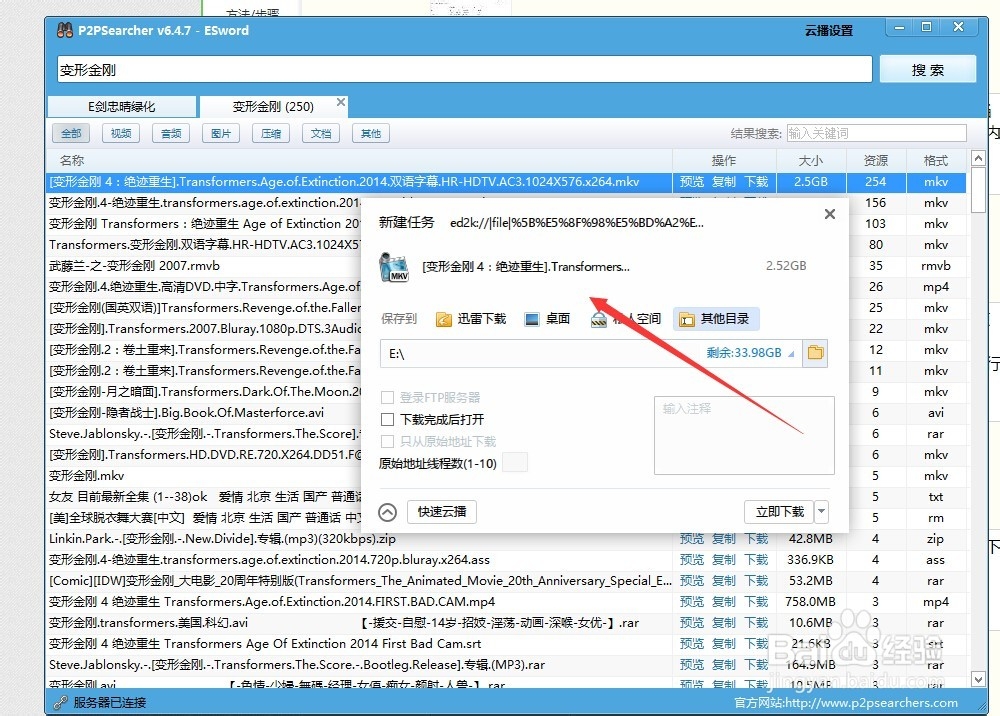Screen dimensions: 1000x716
Task: Click the 结果搜索 keyword input field
Action: 876,133
